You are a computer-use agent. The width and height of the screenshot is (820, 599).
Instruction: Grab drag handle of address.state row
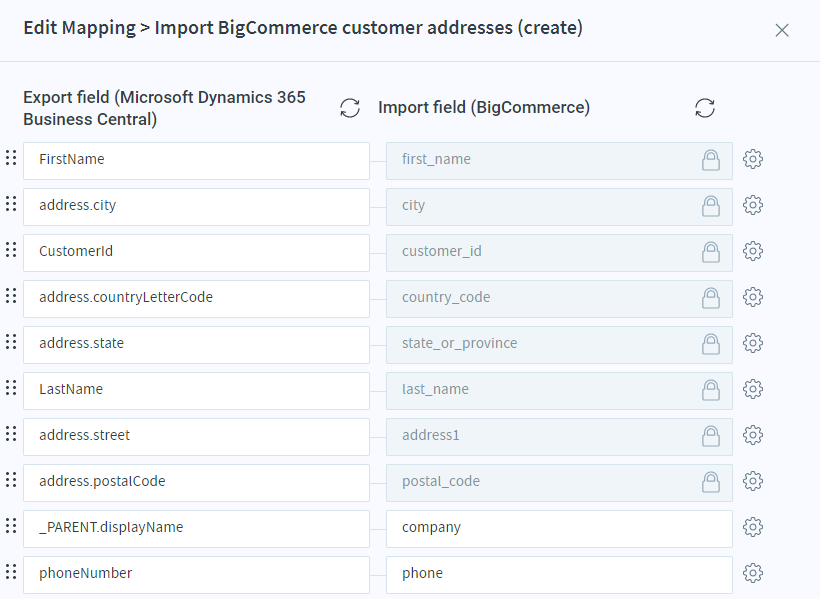(x=11, y=342)
